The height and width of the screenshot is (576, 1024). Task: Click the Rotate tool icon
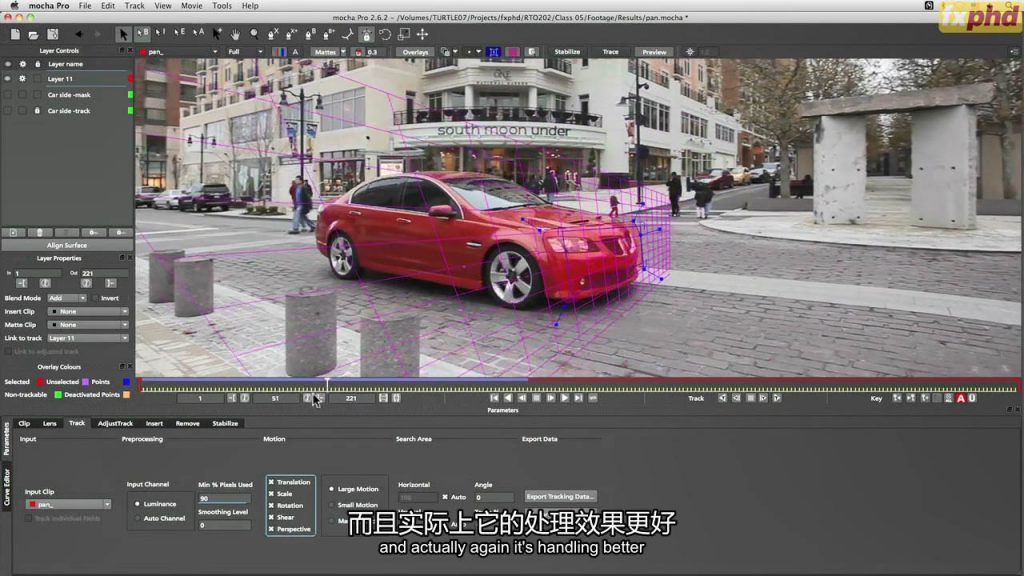click(385, 34)
